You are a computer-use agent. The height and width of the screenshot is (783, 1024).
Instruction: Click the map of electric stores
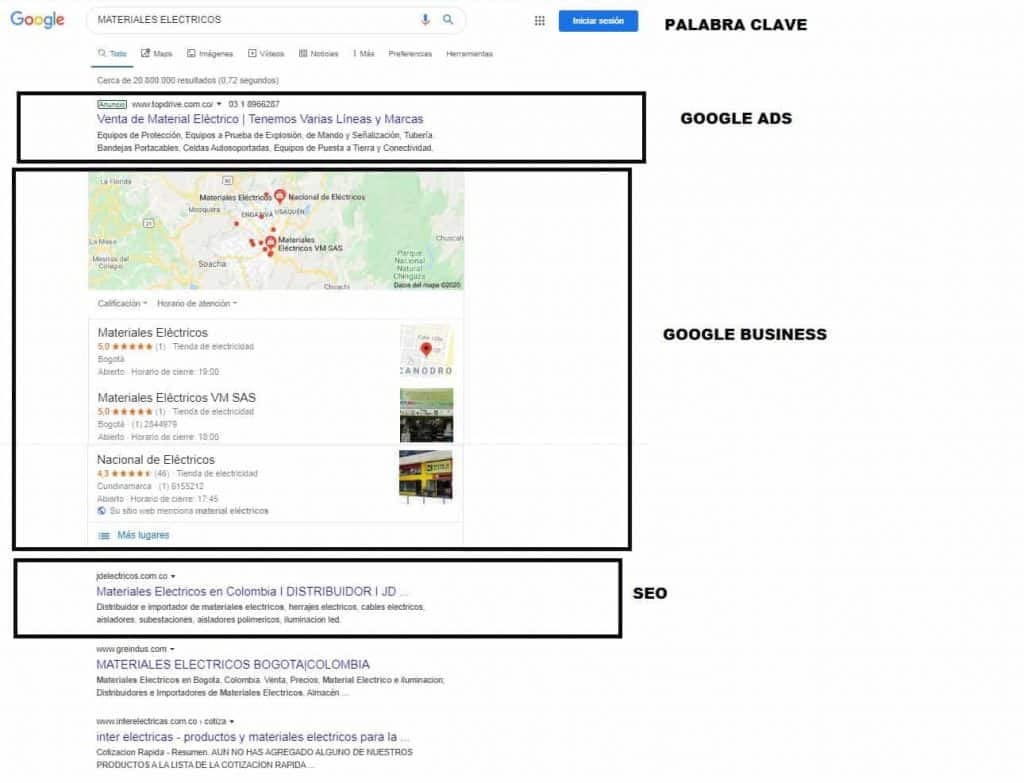[x=276, y=231]
